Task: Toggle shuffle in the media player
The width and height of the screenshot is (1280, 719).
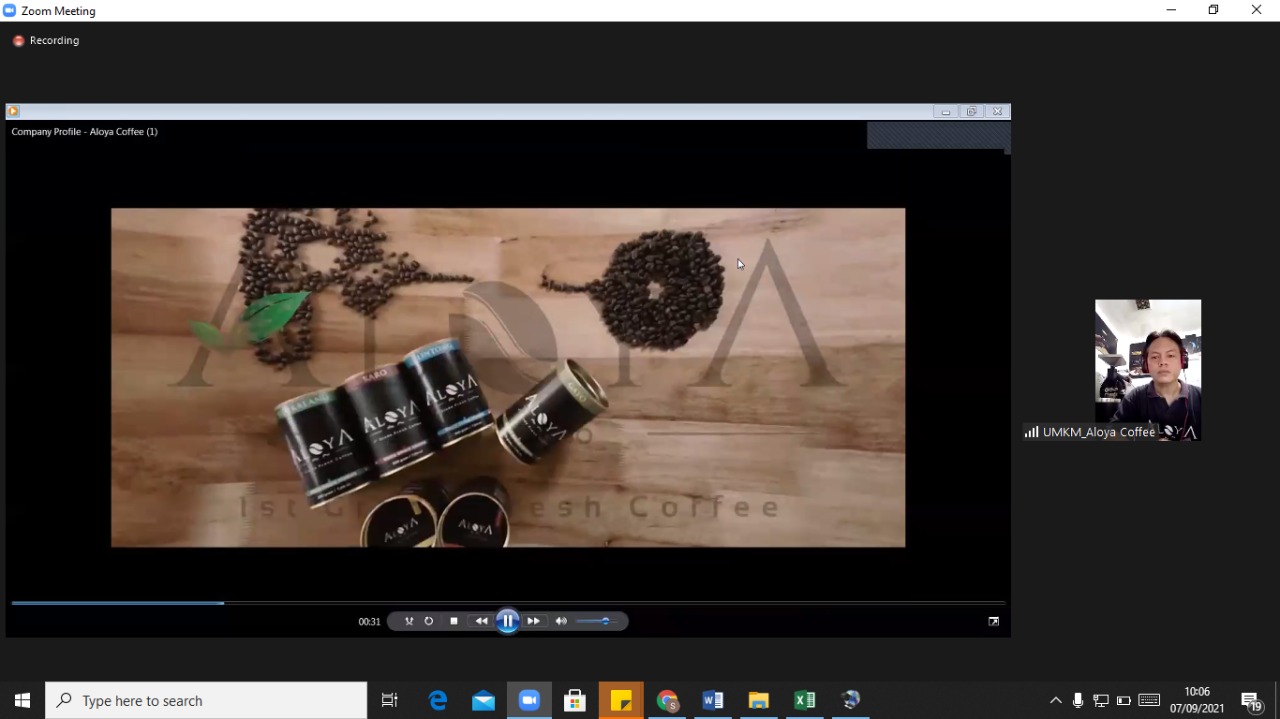Action: coord(409,621)
